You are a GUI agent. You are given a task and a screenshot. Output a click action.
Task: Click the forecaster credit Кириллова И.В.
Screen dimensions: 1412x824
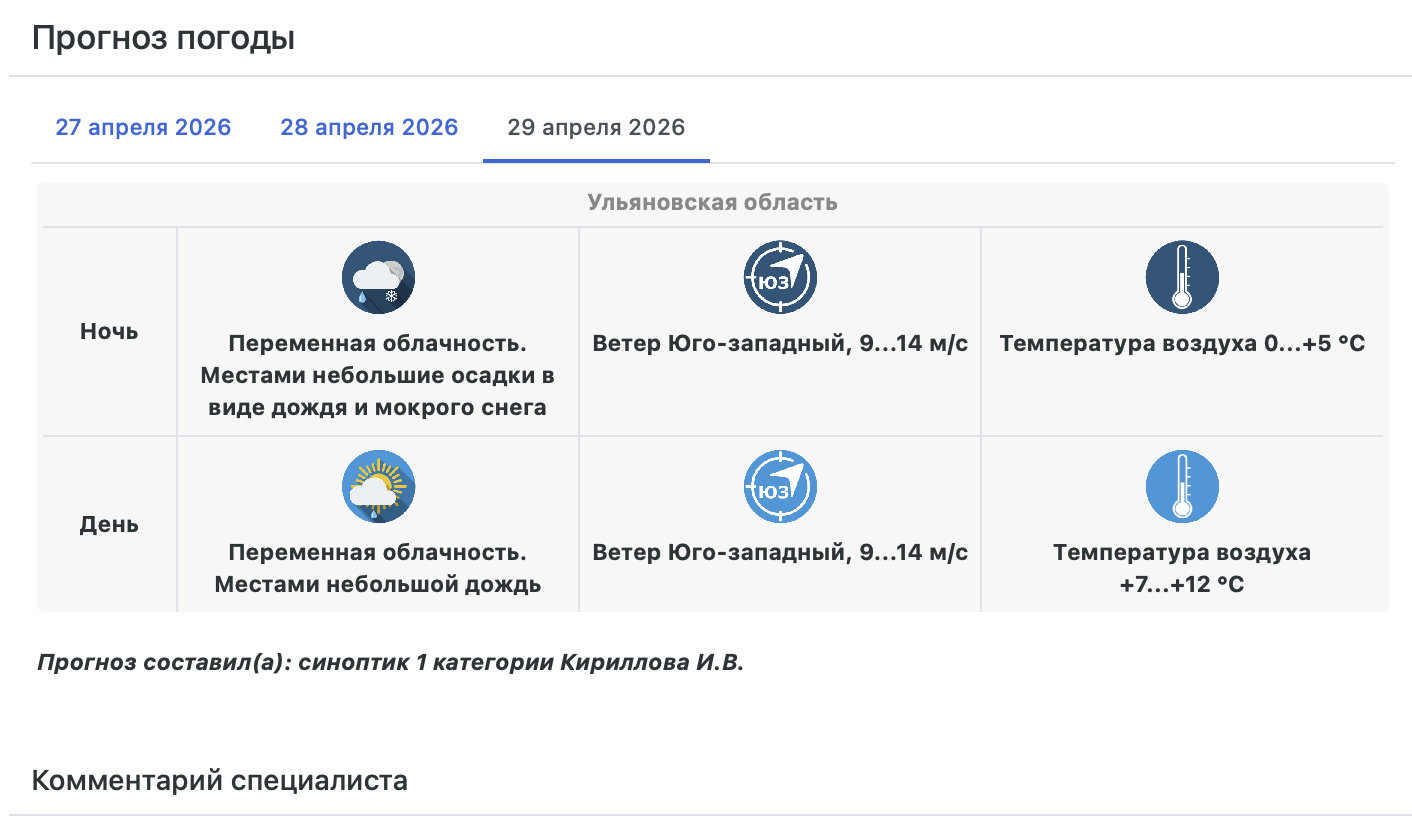pyautogui.click(x=390, y=663)
